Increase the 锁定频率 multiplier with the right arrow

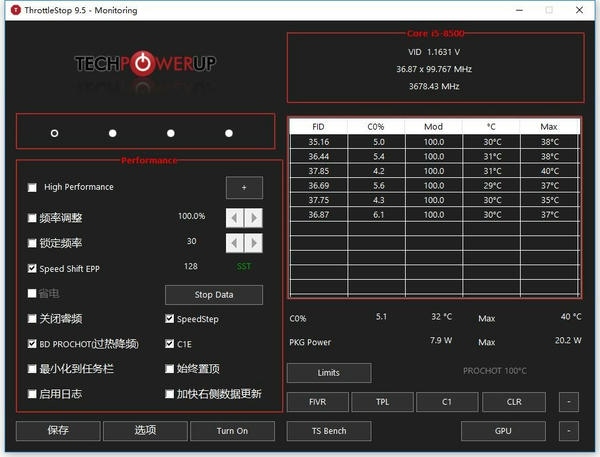pyautogui.click(x=254, y=243)
